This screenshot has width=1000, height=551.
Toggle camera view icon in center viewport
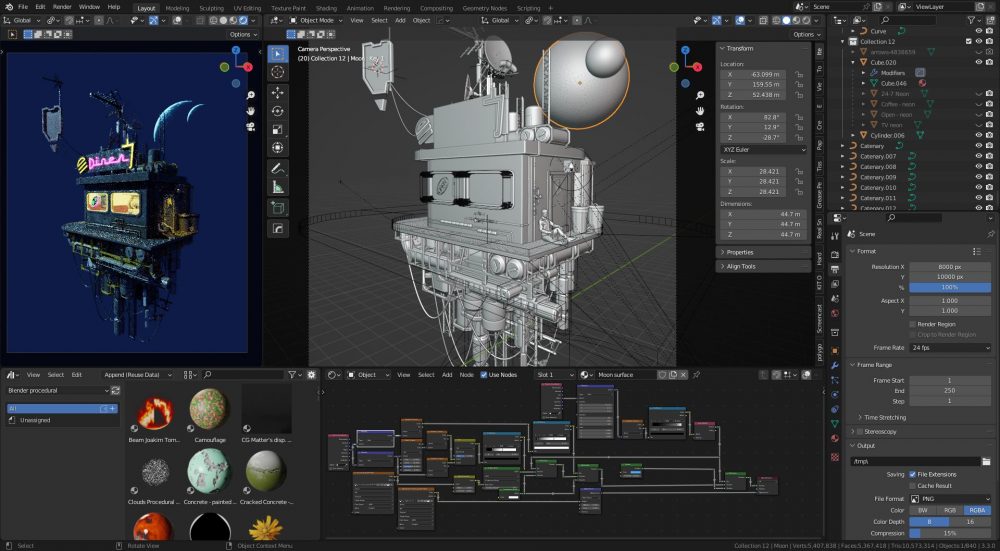click(700, 127)
